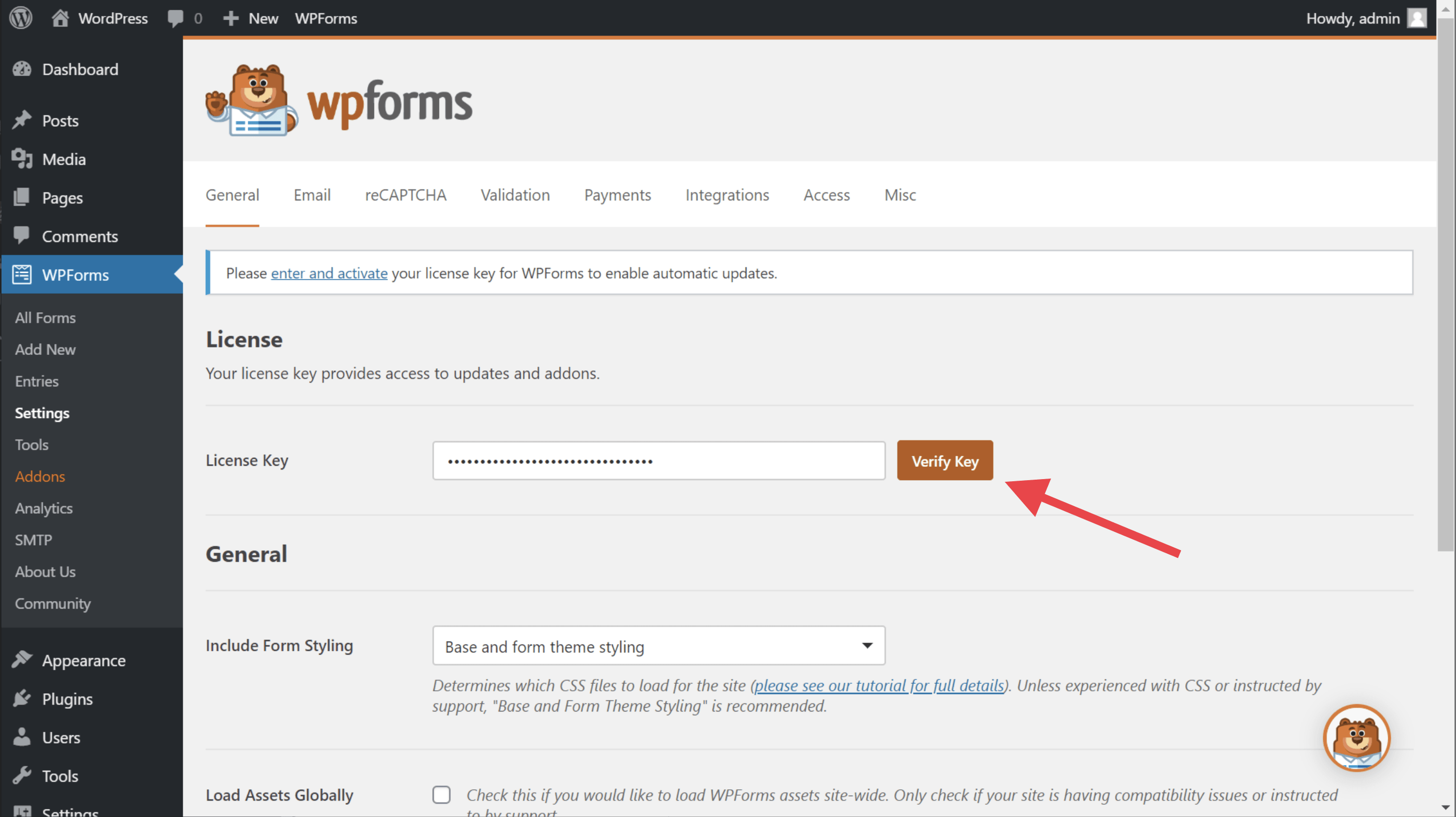Switch to the Payments tab
The image size is (1456, 817).
click(617, 195)
